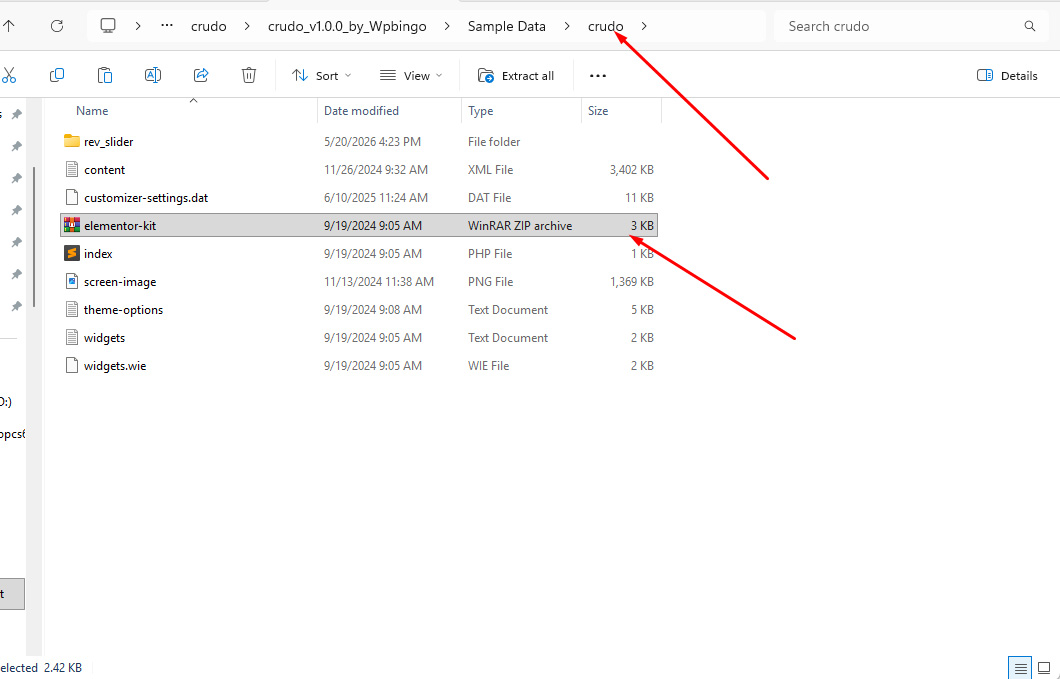Viewport: 1060px width, 679px height.
Task: Sort by Date modified column header
Action: (x=361, y=111)
